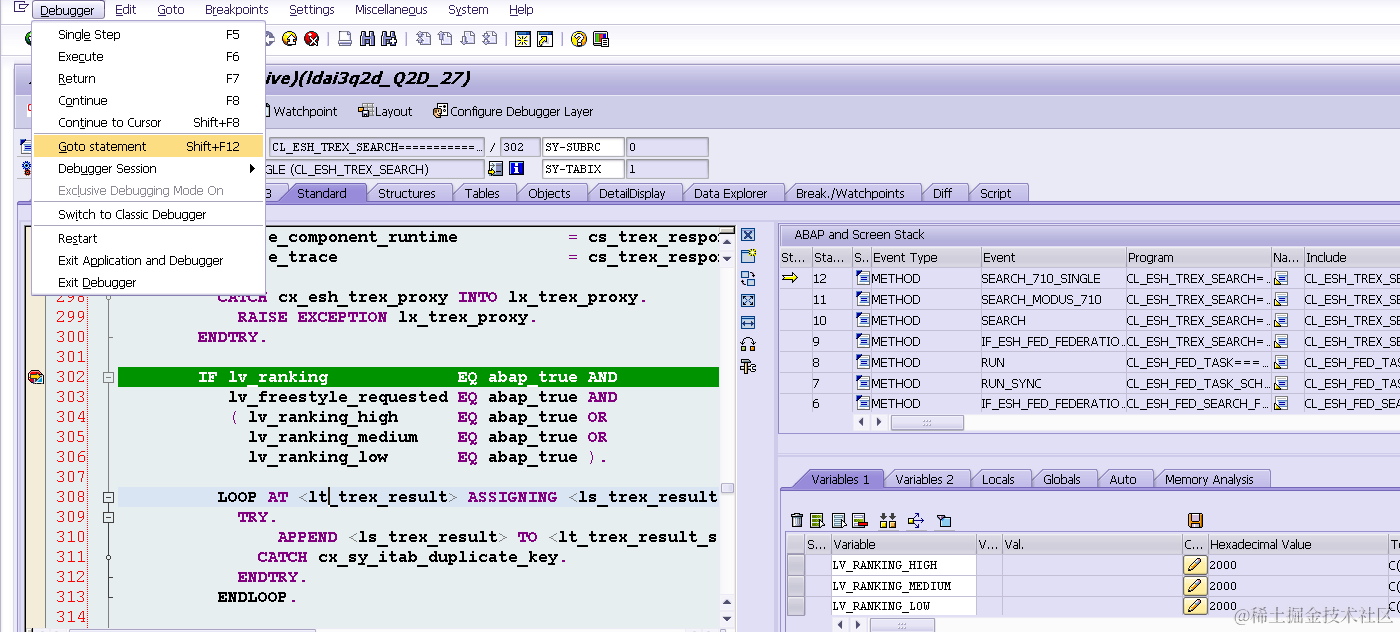1400x632 pixels.
Task: Click the Maximize Horizontally tool icon
Action: 747,322
